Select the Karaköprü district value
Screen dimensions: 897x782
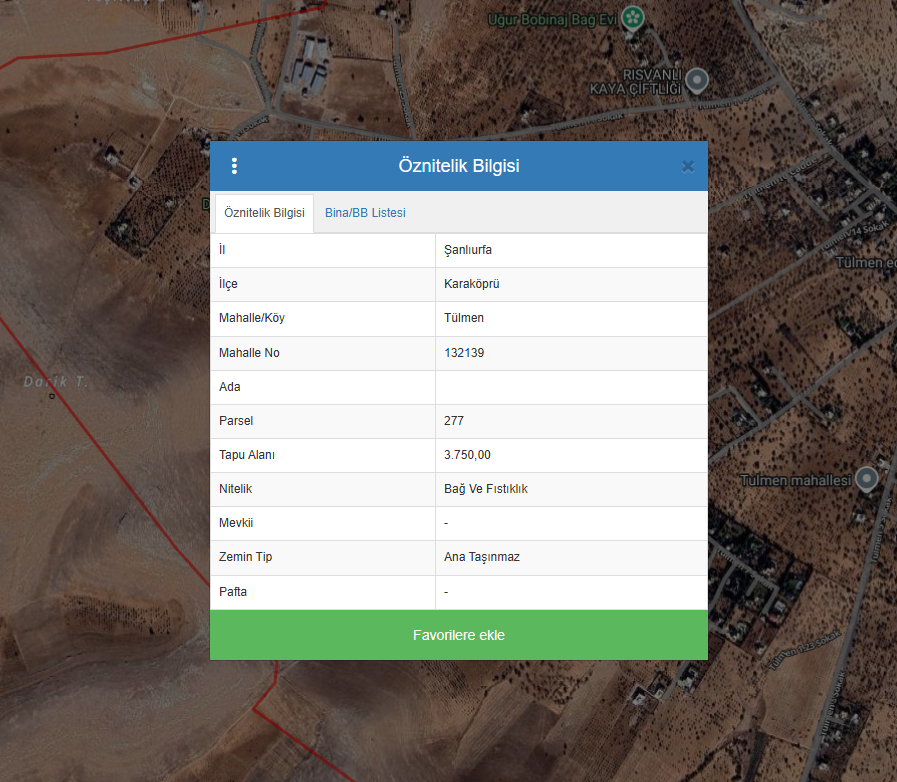coord(571,284)
